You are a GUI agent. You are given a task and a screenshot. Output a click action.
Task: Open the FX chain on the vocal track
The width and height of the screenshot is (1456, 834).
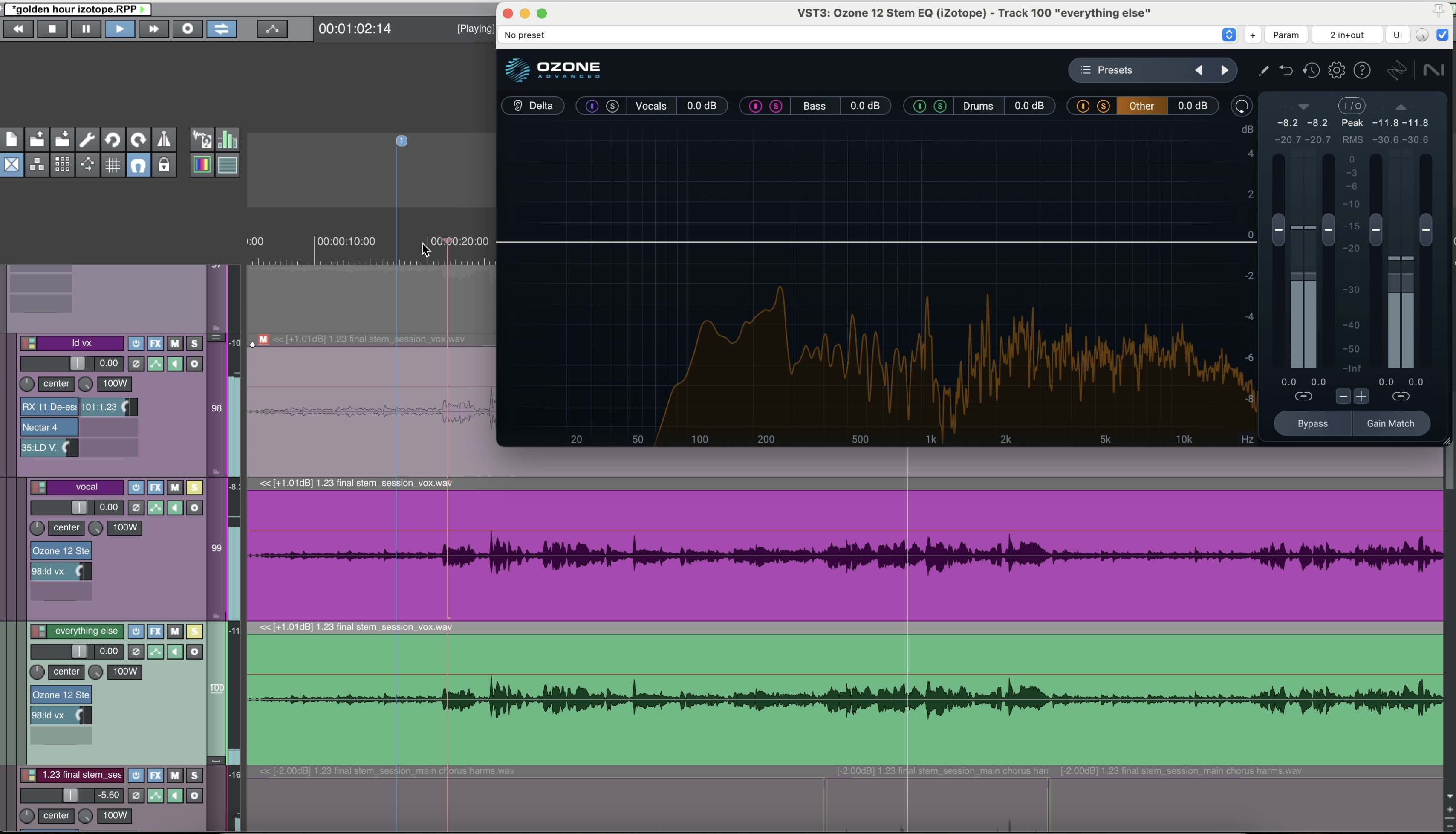[x=155, y=487]
